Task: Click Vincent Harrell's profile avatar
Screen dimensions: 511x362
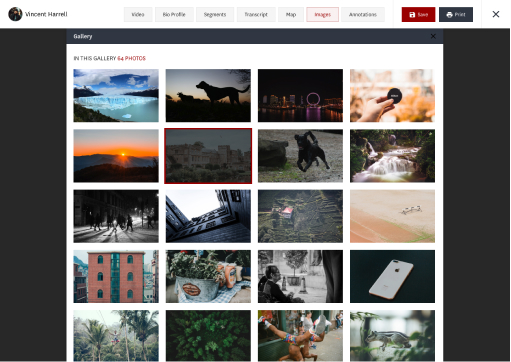Action: (15, 14)
